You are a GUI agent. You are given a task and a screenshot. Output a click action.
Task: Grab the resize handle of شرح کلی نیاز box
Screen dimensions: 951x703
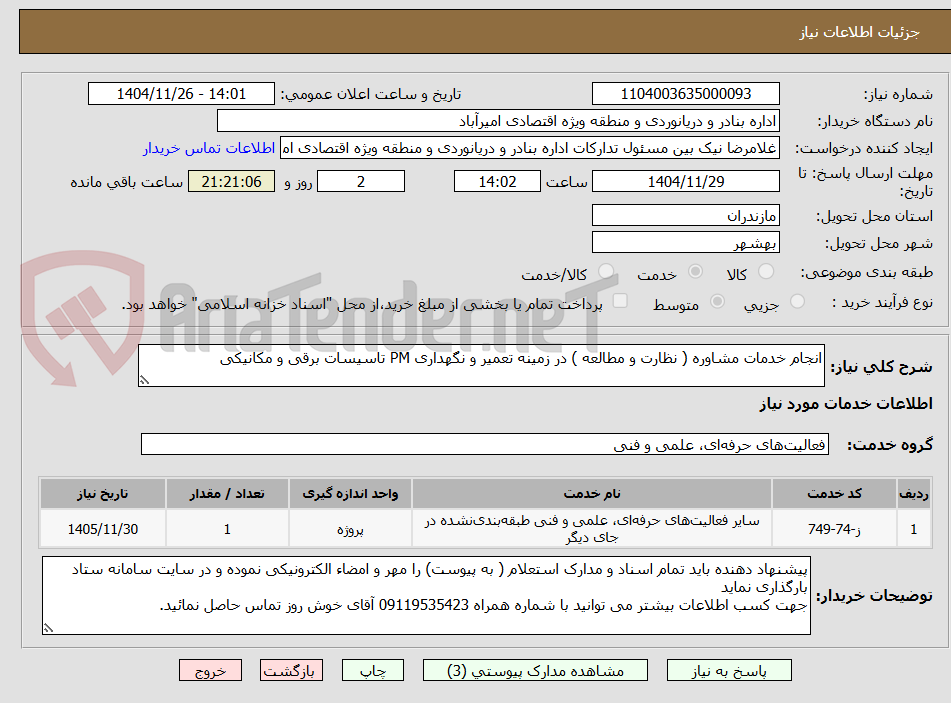[x=144, y=380]
